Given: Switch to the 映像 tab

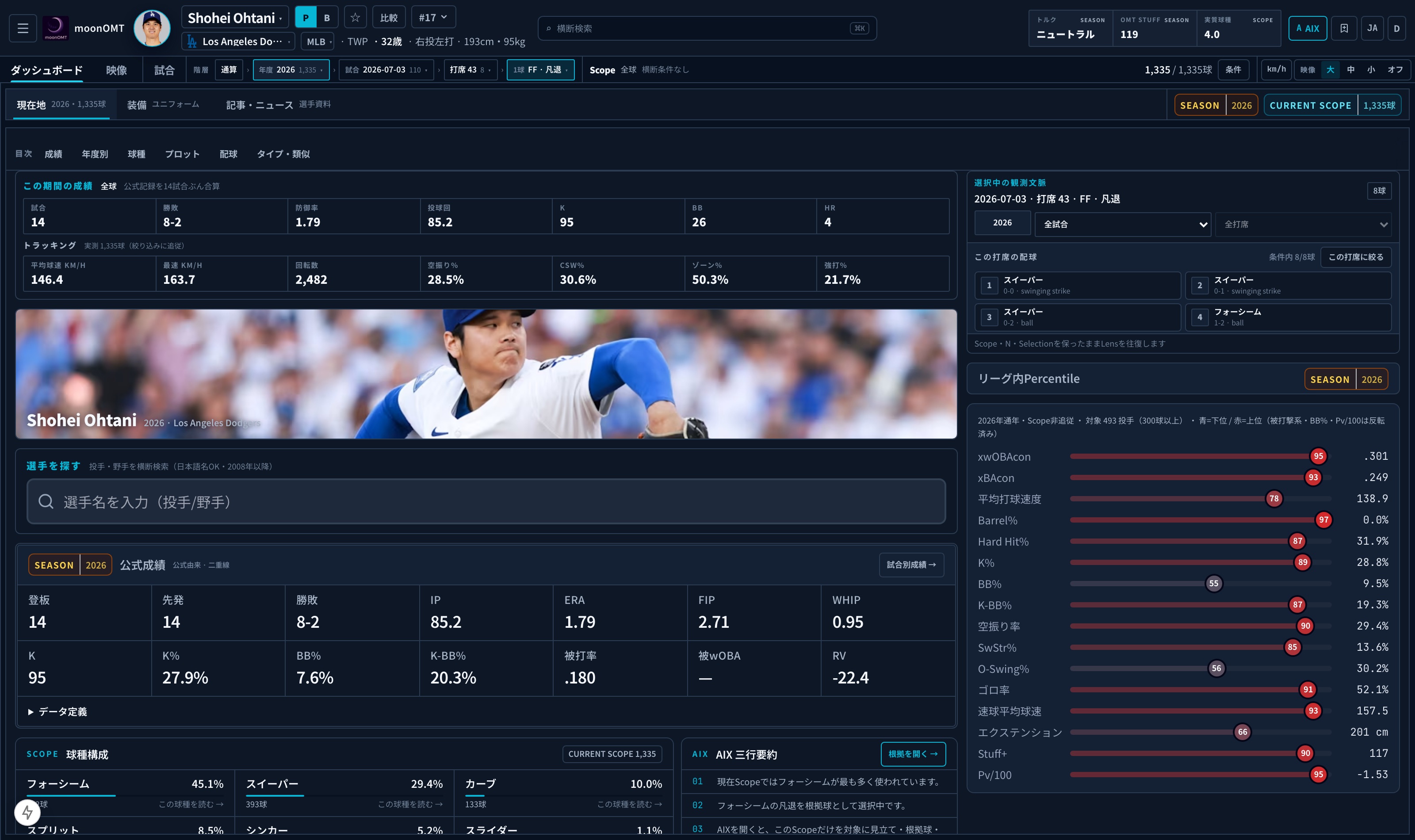Looking at the screenshot, I should (x=117, y=70).
